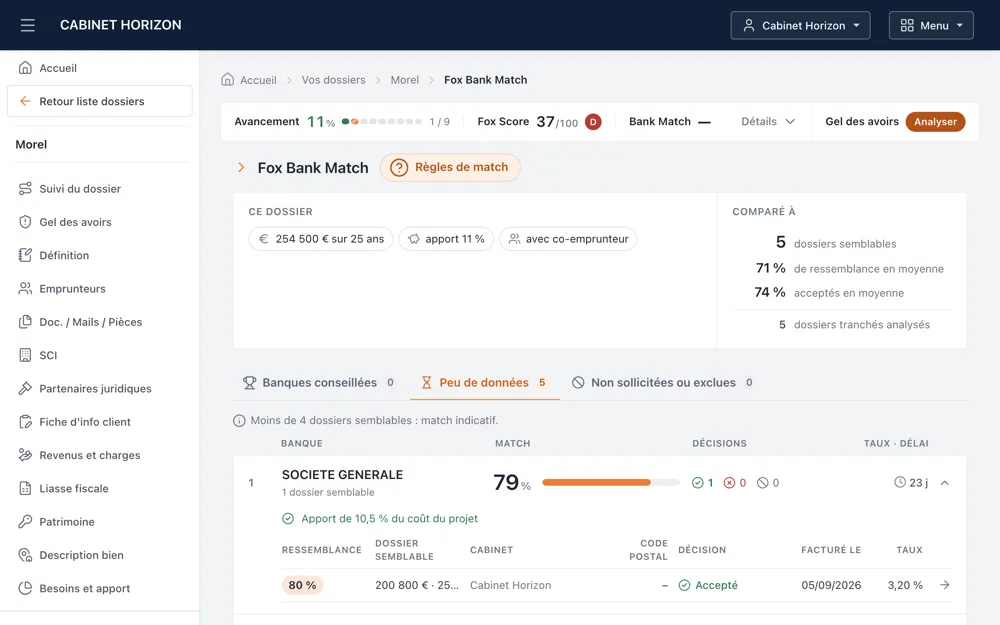Click the 254 500 € sur 25 ans chip
This screenshot has width=1000, height=625.
(x=321, y=239)
